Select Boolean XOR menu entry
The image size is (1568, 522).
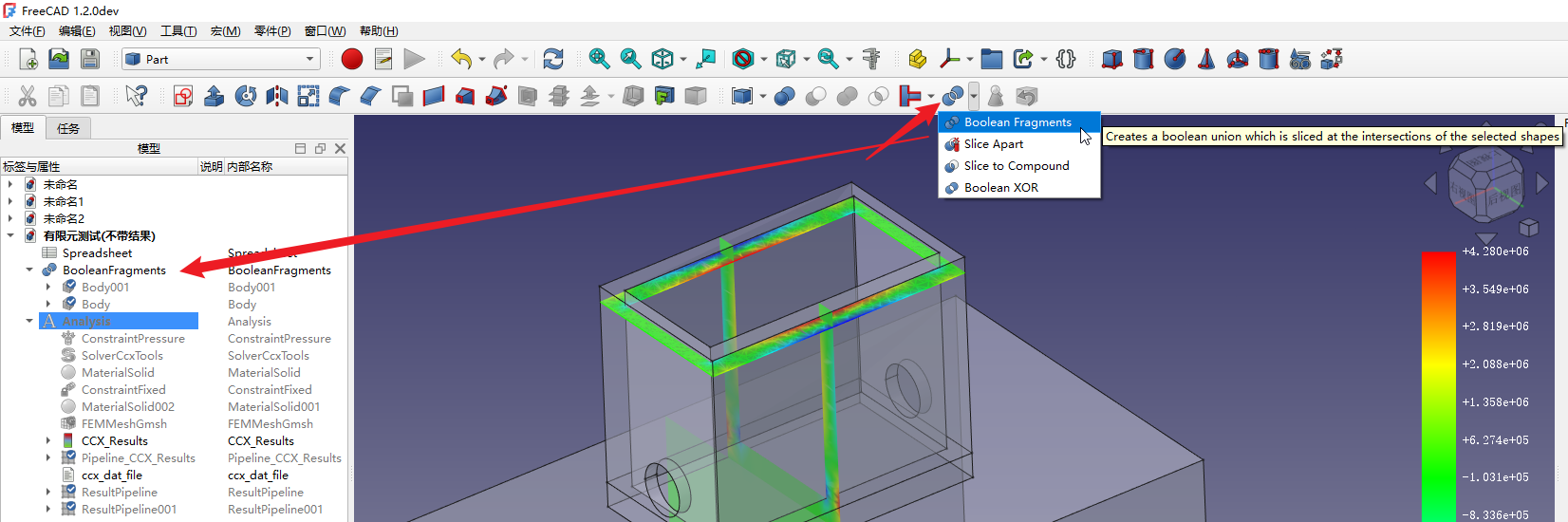click(1000, 188)
